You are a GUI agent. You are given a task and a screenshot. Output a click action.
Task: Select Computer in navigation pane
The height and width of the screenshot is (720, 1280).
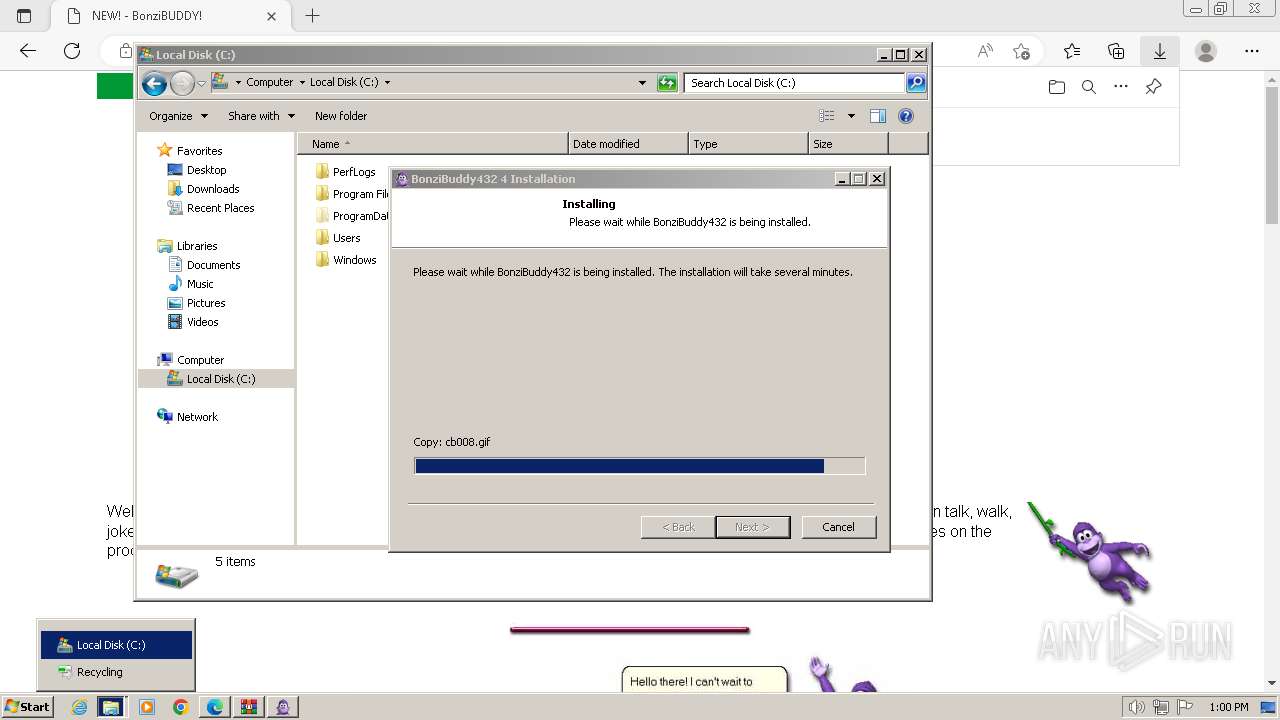click(x=200, y=360)
